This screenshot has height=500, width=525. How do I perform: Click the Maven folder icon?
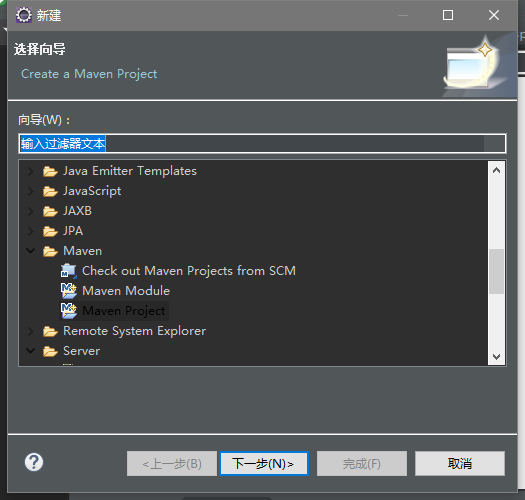(x=50, y=251)
